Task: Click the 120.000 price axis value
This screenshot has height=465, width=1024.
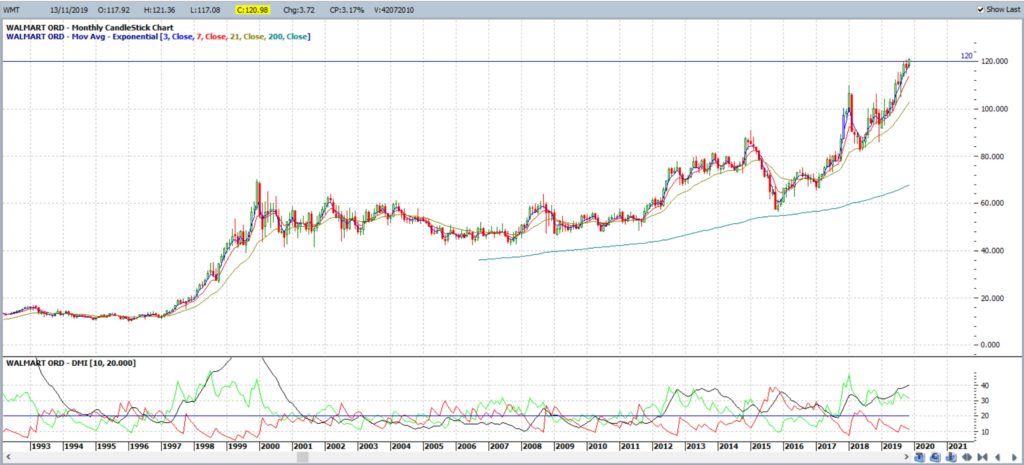Action: [x=993, y=61]
